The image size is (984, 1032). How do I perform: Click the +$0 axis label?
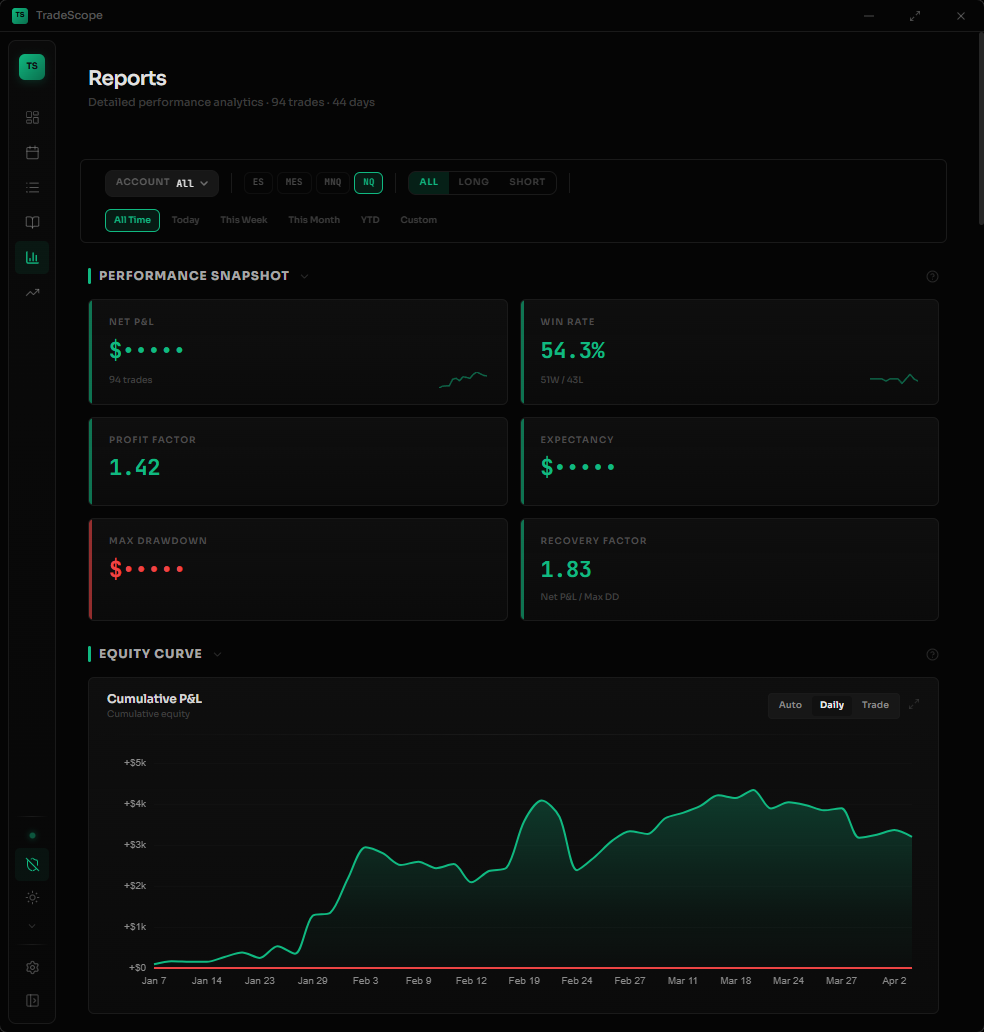click(x=137, y=968)
